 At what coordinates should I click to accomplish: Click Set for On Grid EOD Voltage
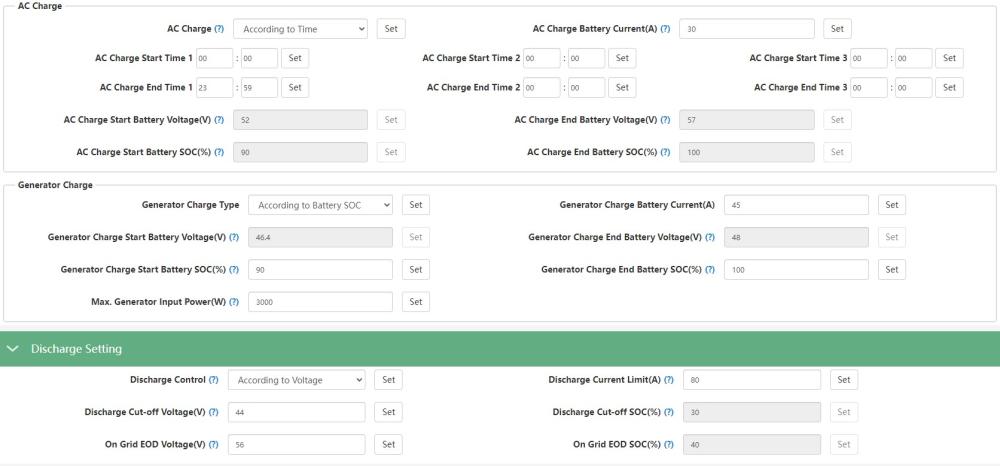(x=388, y=445)
